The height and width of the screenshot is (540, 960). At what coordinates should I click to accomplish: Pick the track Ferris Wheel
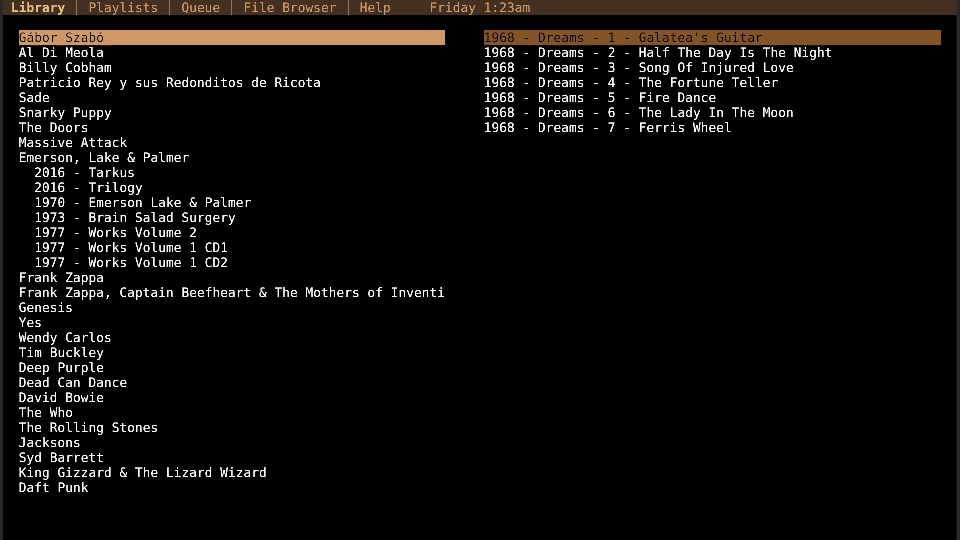click(x=607, y=128)
